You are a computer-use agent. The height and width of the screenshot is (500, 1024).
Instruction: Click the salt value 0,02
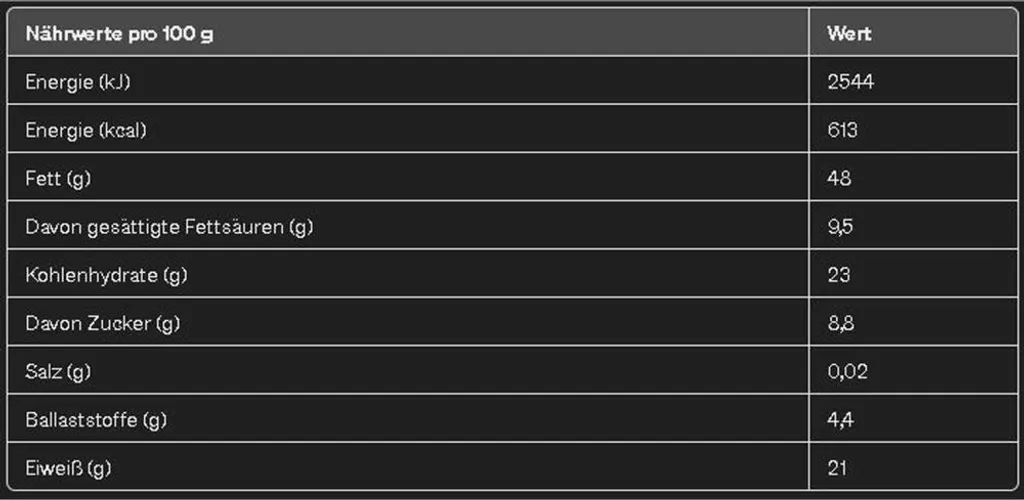pyautogui.click(x=847, y=371)
